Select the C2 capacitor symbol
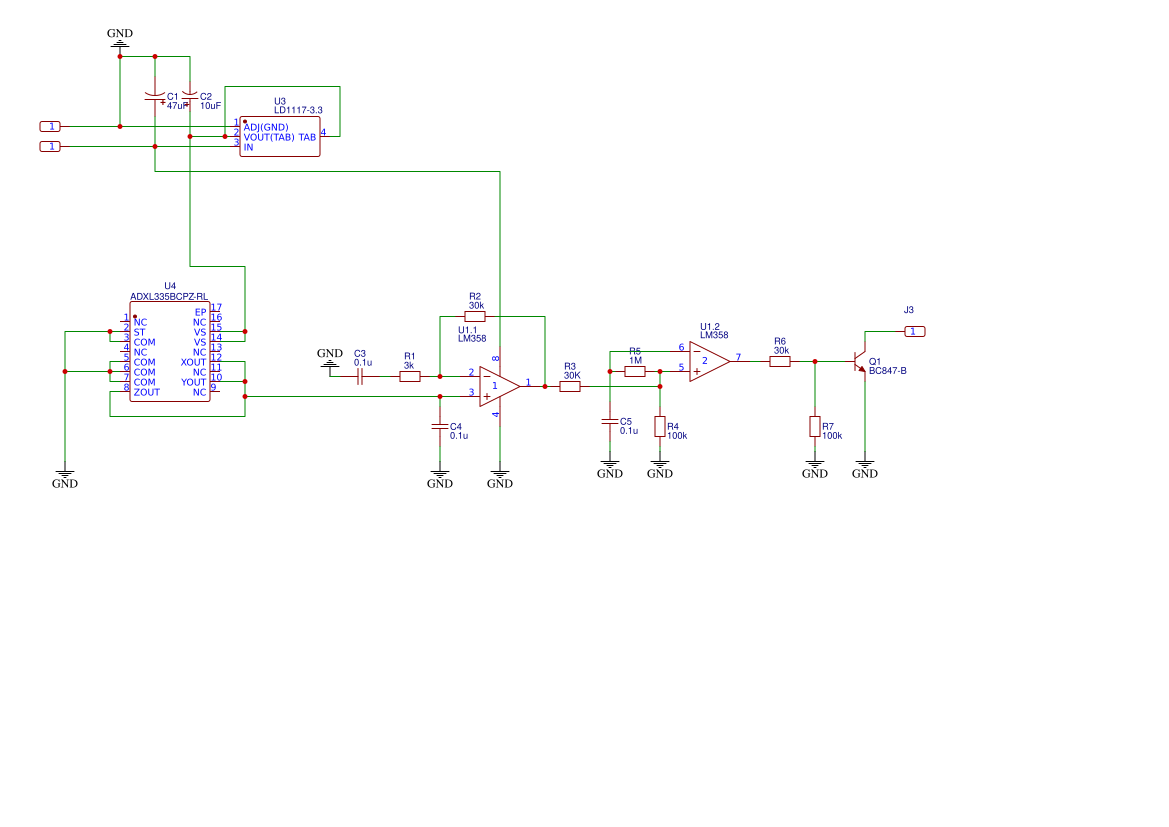 pos(190,97)
